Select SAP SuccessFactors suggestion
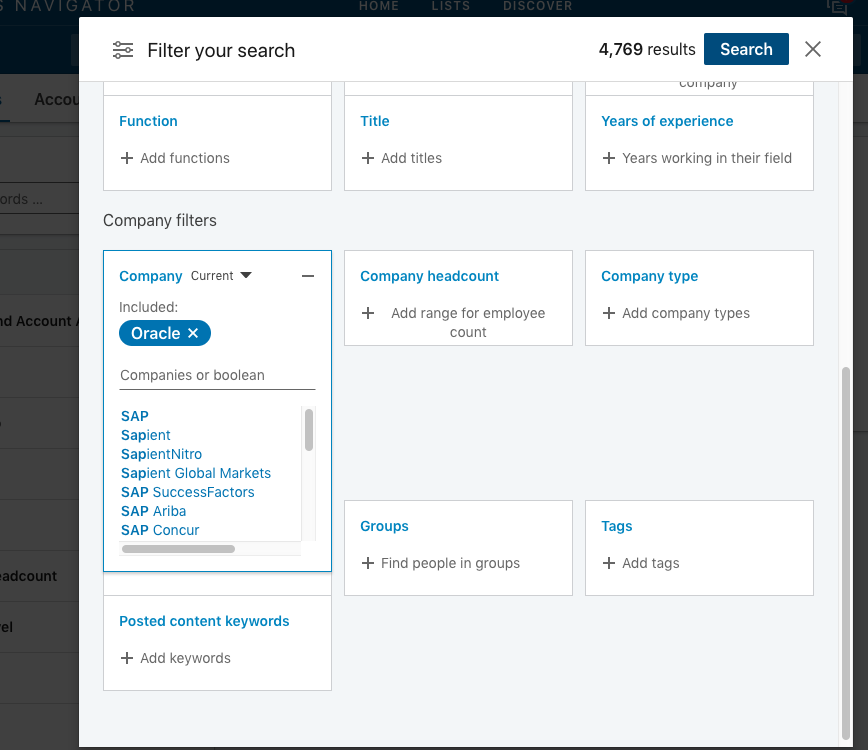The image size is (868, 750). tap(188, 492)
